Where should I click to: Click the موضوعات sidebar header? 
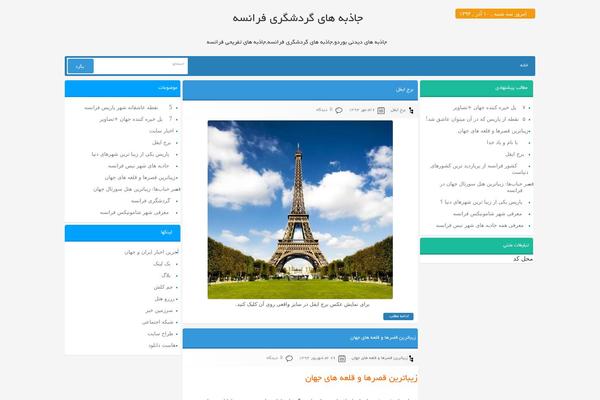pos(122,88)
